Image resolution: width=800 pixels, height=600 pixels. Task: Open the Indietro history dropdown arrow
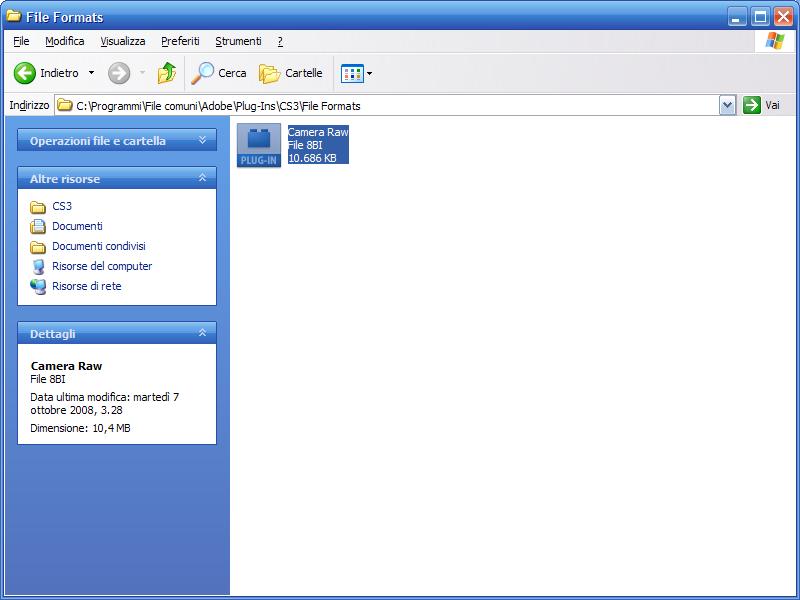(91, 73)
